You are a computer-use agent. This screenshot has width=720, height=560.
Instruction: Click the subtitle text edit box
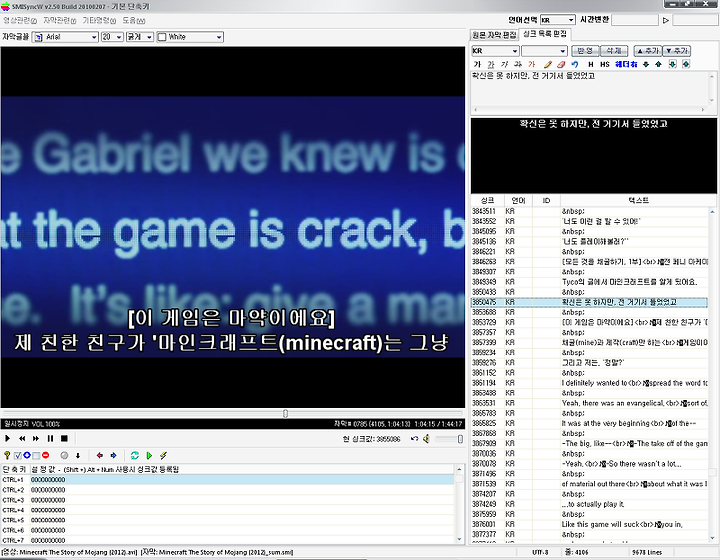(590, 89)
